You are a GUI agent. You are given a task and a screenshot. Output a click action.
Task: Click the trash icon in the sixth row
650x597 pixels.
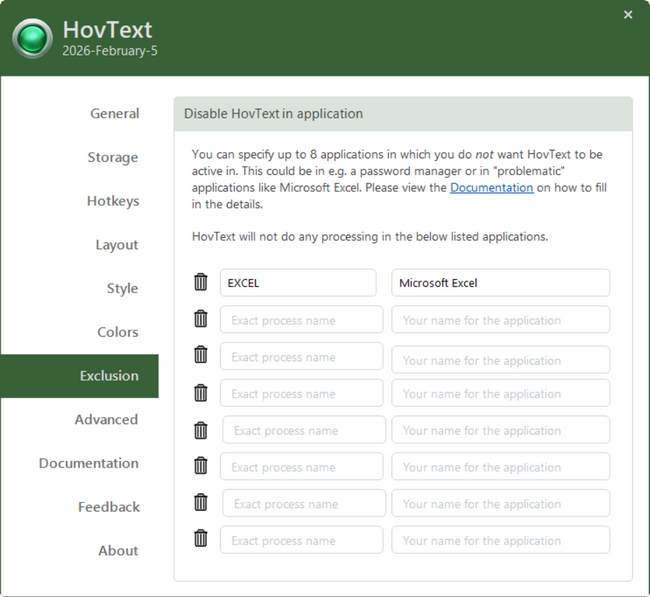(x=200, y=466)
